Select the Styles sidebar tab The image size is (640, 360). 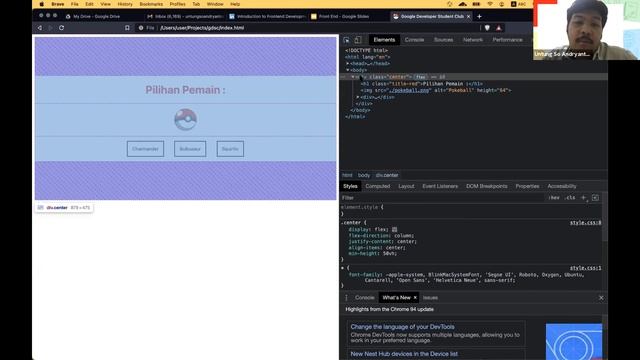coord(350,186)
